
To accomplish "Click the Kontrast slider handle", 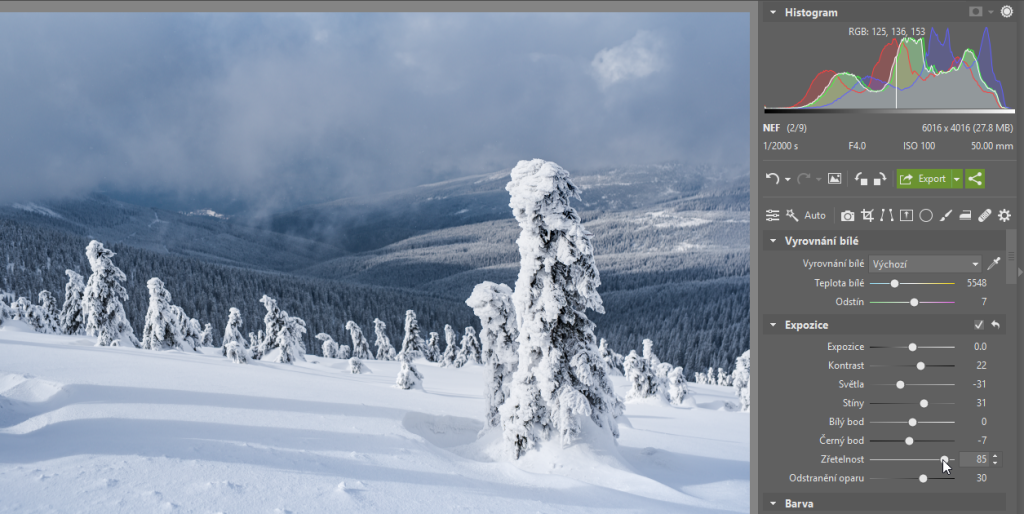I will pos(921,366).
